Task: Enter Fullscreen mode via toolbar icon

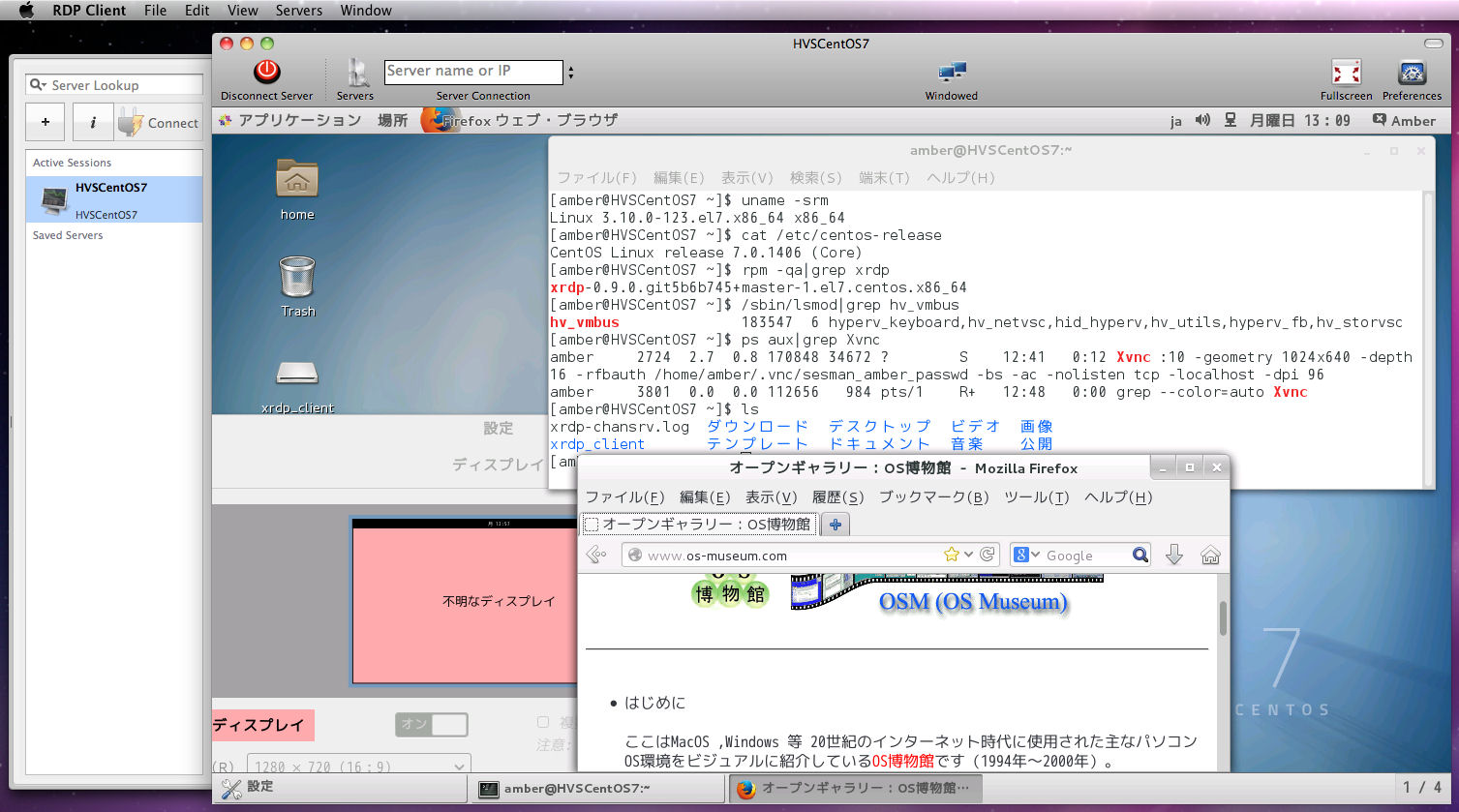Action: (1346, 73)
